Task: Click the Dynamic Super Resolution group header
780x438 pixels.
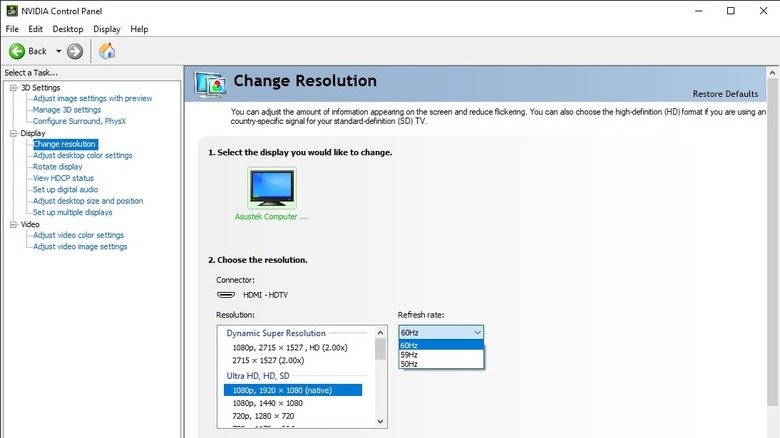Action: (x=276, y=333)
